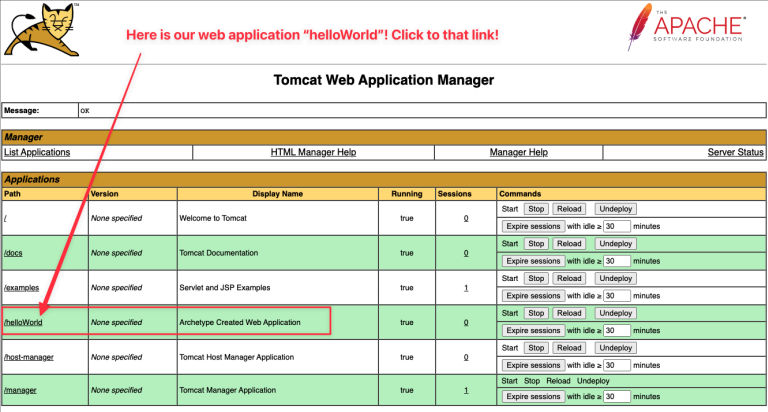View sessions count for Servlet and JSP Examples

[466, 288]
